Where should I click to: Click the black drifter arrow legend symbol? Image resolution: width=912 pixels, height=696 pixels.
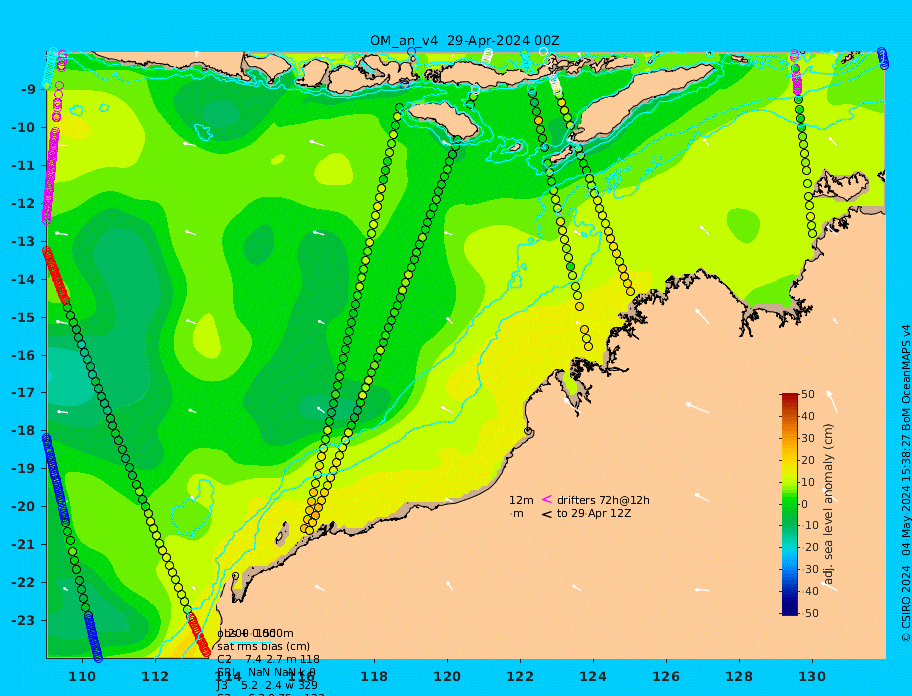547,514
